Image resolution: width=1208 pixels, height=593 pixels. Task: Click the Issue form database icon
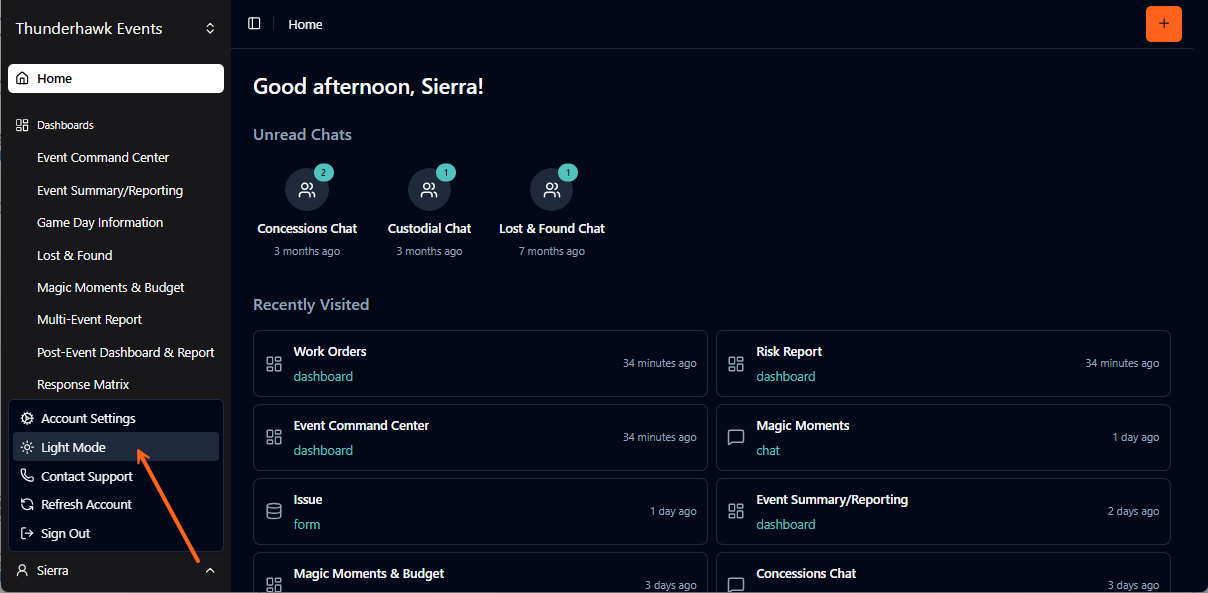pyautogui.click(x=274, y=512)
